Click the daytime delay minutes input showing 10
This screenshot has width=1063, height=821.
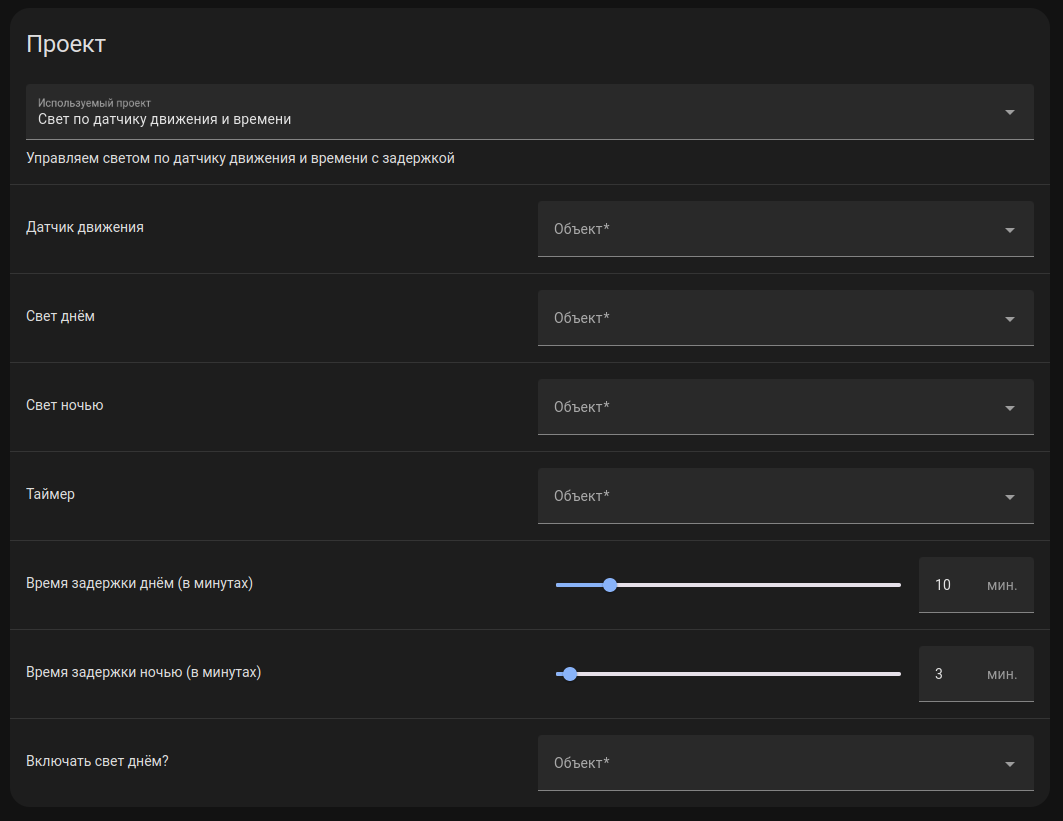coord(943,585)
